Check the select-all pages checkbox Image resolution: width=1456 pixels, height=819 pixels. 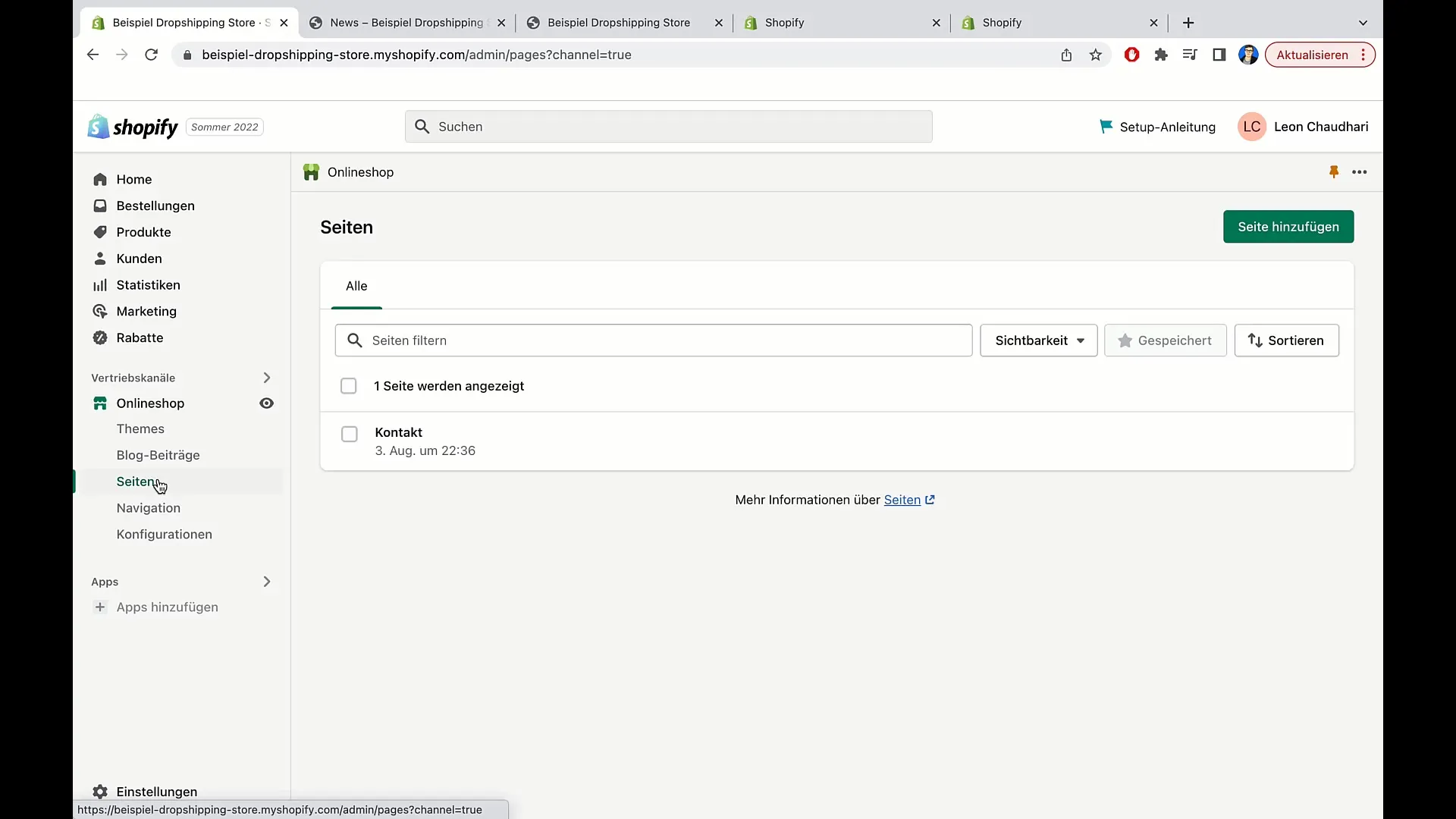349,386
